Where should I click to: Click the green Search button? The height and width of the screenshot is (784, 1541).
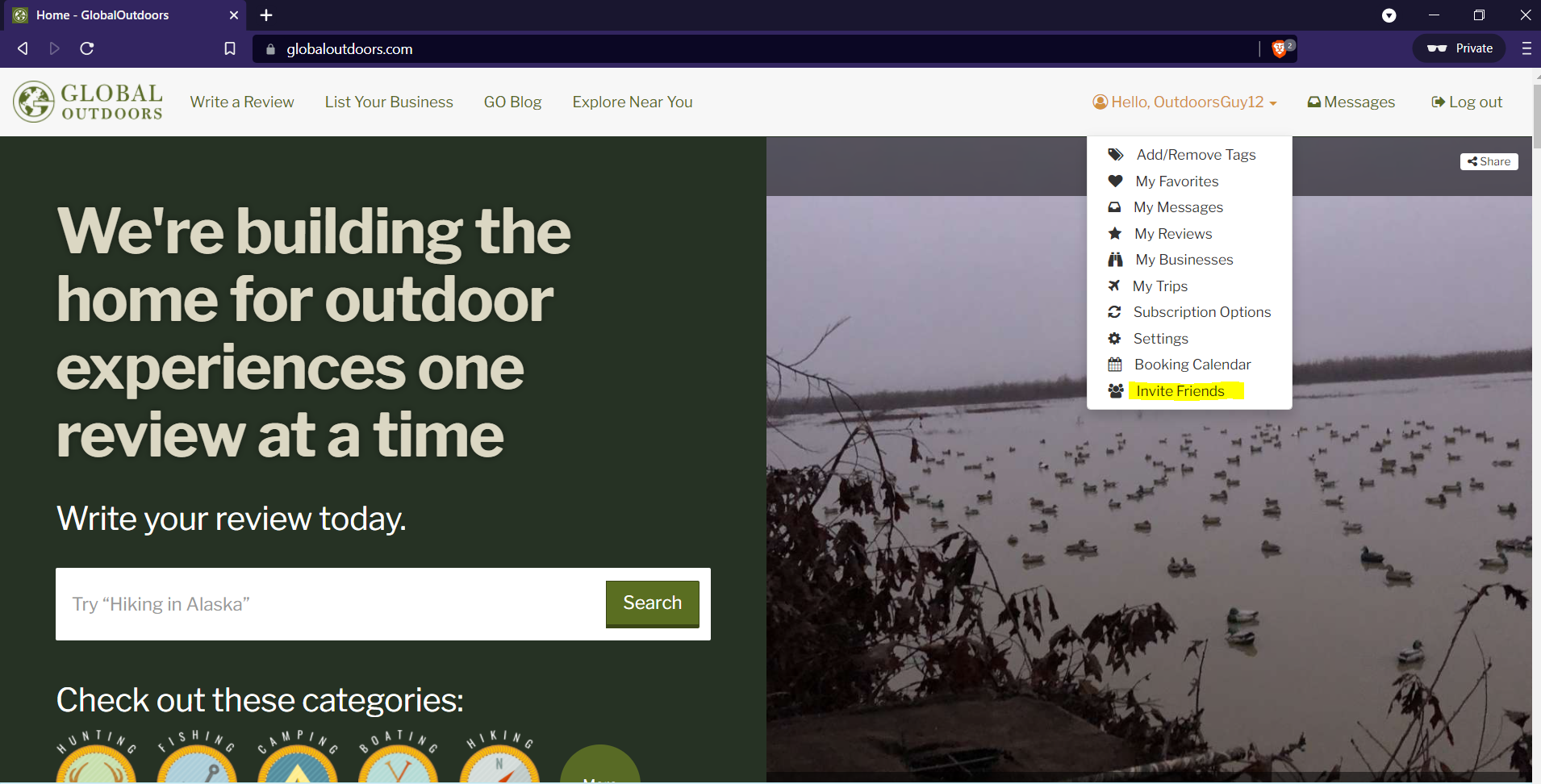click(x=652, y=603)
